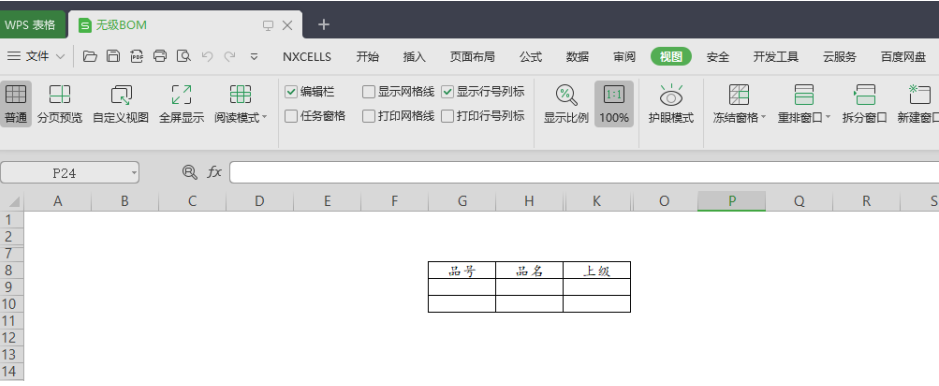Open the 显示比例 zoom dialog
This screenshot has width=939, height=386.
tap(566, 104)
